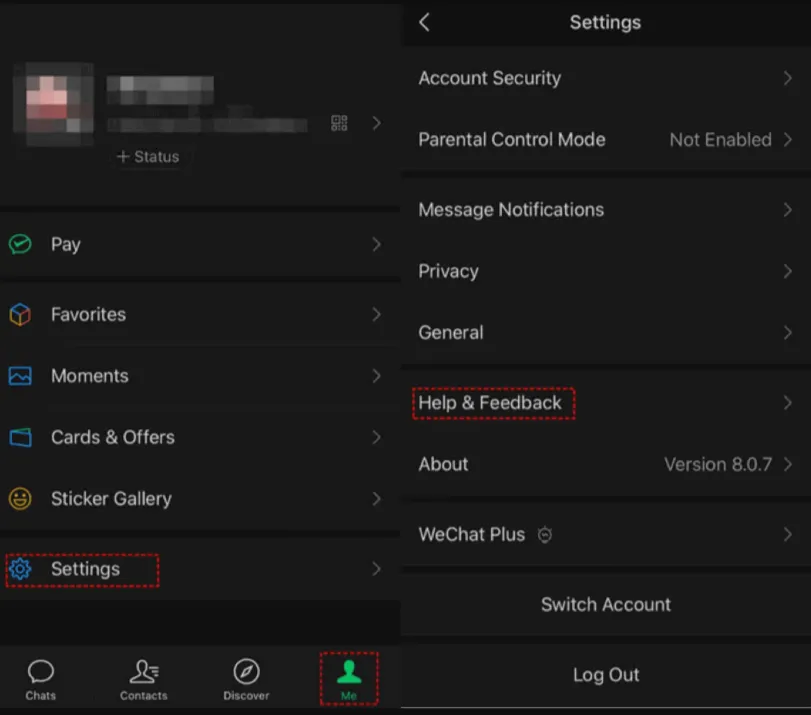Add a status with + Status

147,157
